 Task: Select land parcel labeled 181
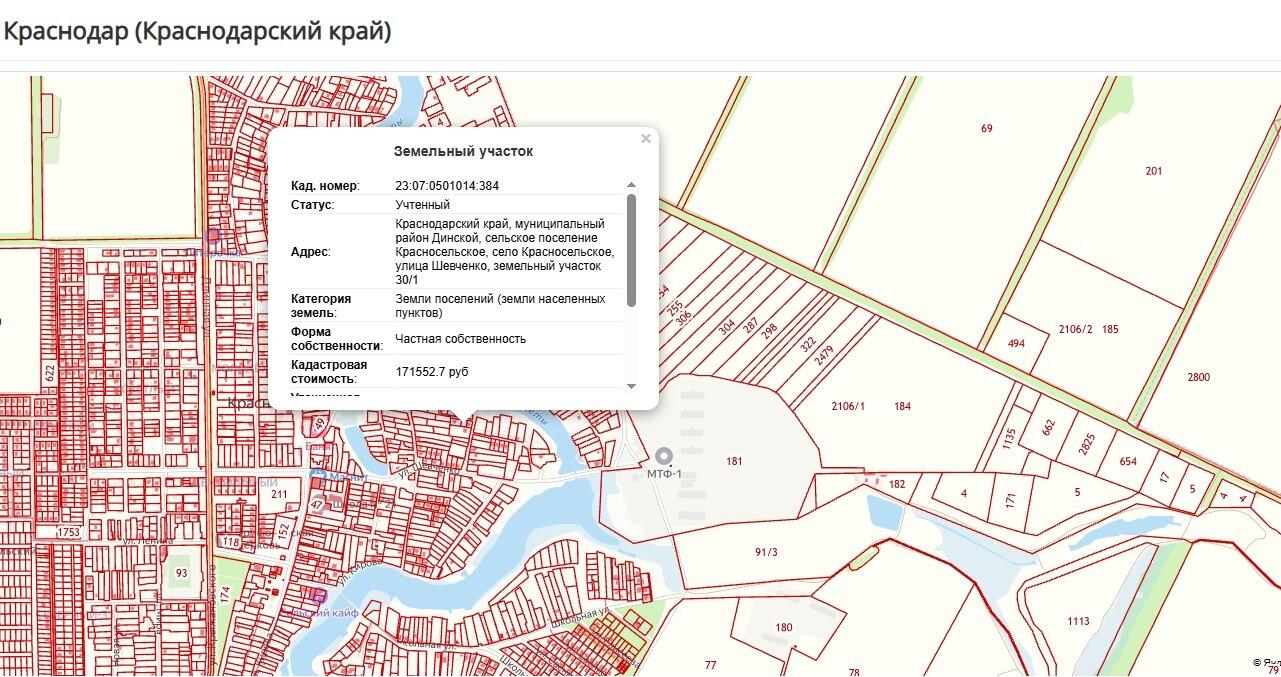coord(735,461)
